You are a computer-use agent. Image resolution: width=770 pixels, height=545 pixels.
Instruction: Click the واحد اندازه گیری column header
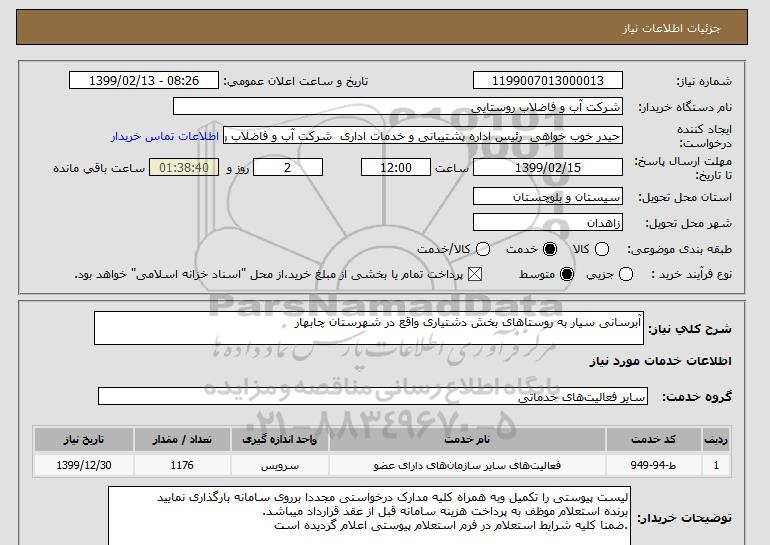[279, 439]
